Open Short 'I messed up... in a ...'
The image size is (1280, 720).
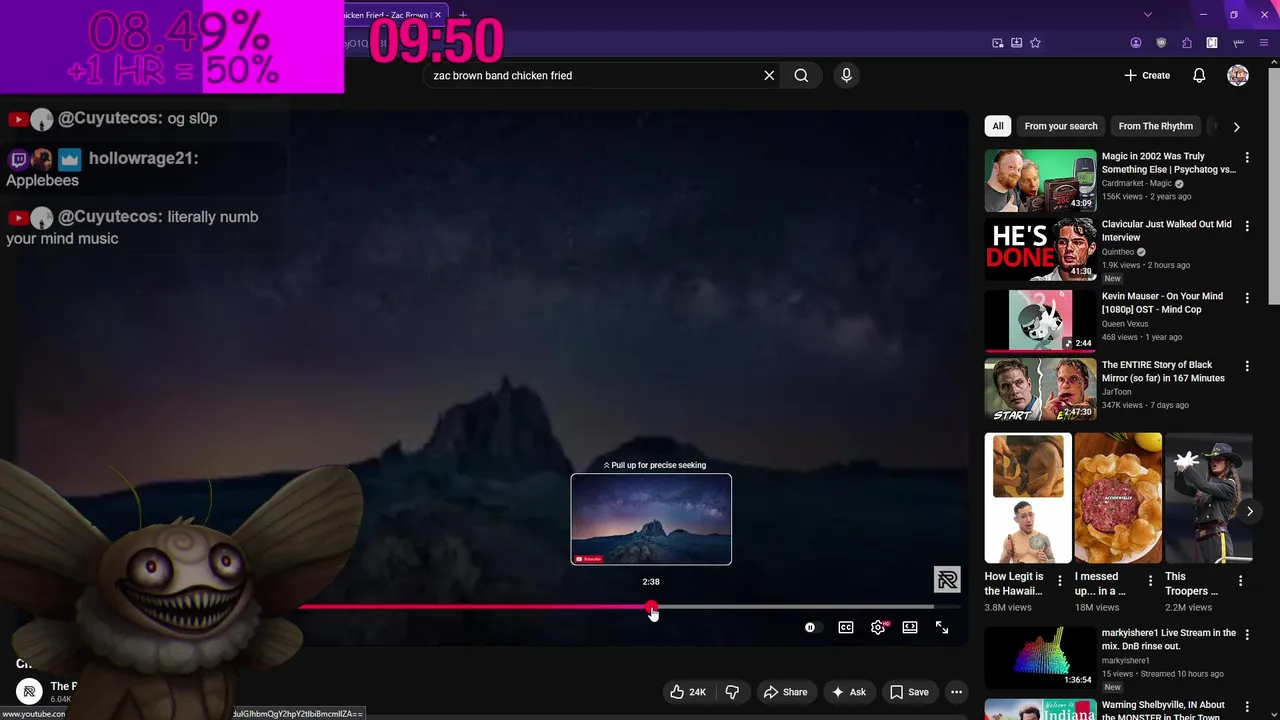tap(1118, 498)
